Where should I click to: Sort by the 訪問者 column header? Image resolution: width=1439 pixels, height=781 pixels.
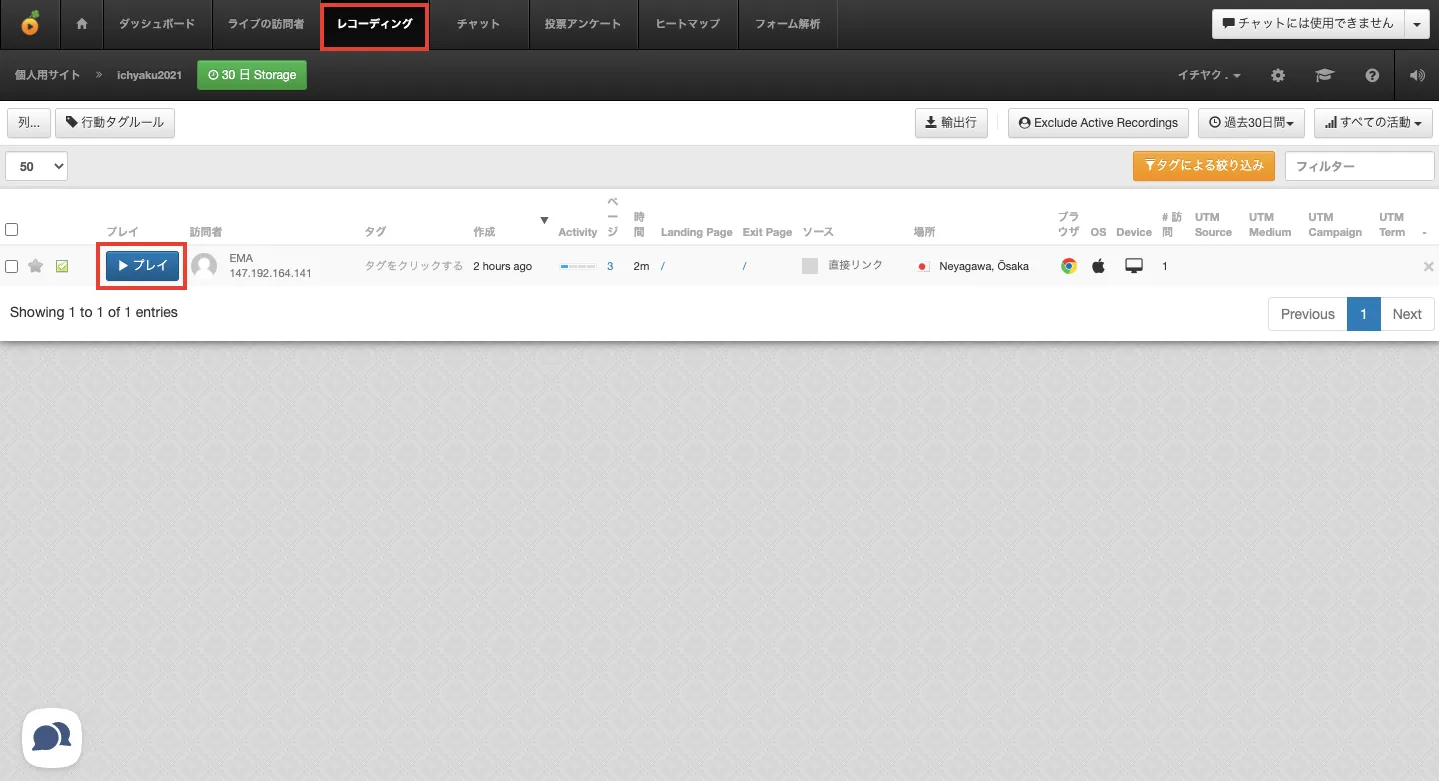[x=206, y=232]
